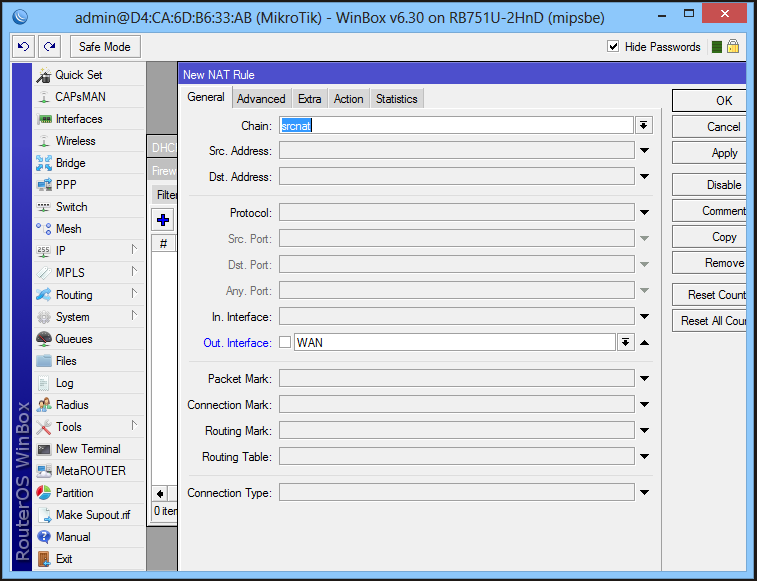Expand the Dst. Address field

(645, 177)
